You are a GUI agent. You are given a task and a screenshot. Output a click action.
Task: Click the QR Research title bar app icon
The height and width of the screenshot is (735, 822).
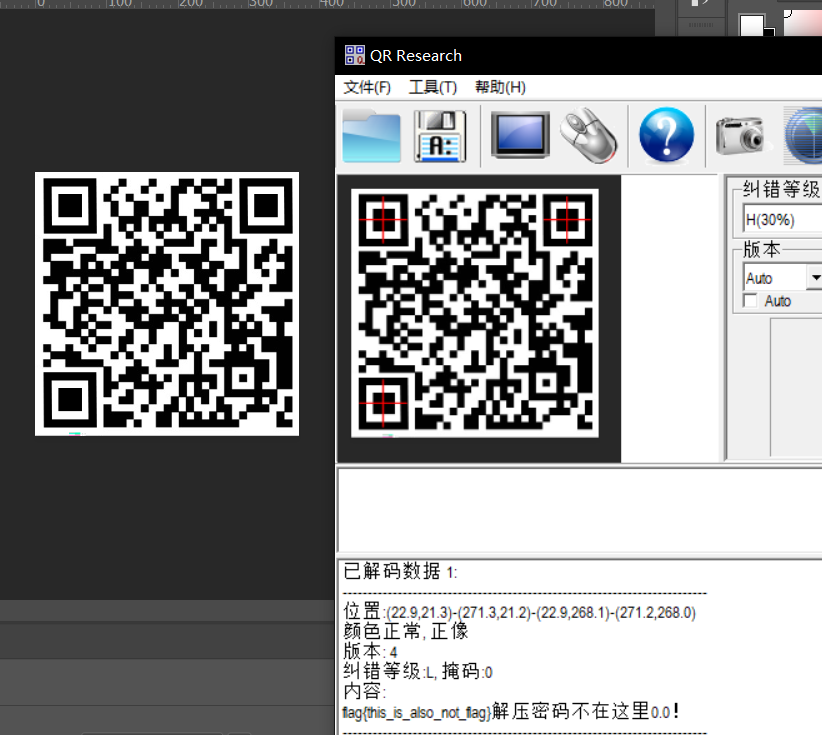(354, 55)
